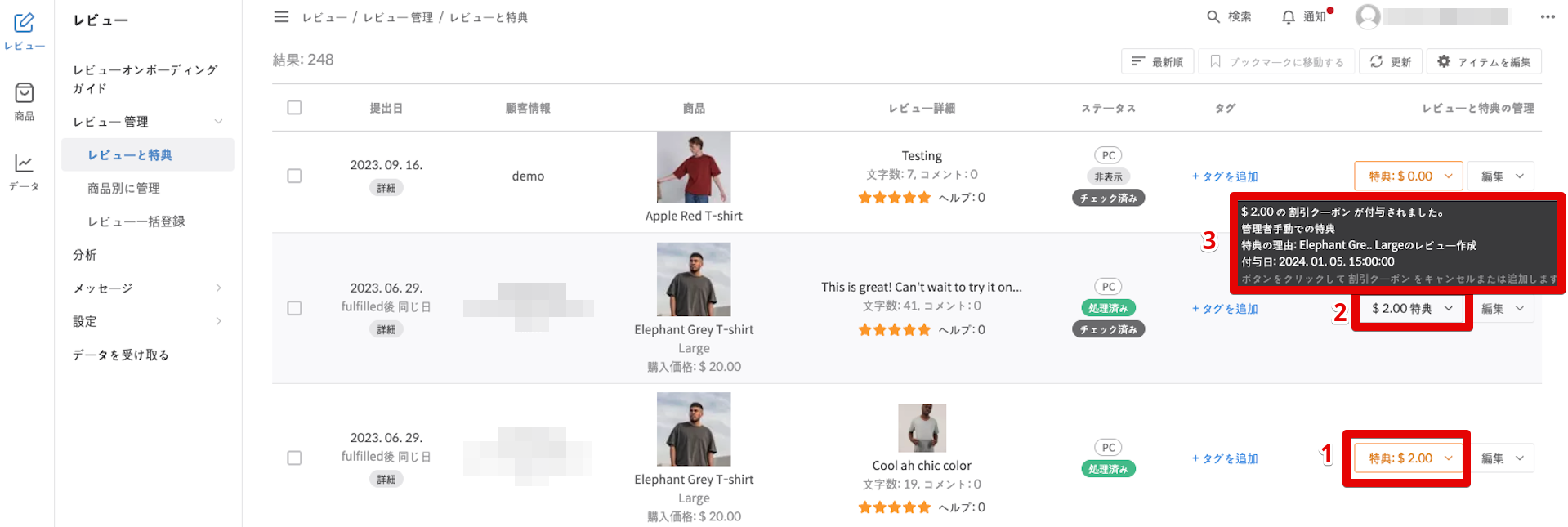Open the Apple Red T-shirt product thumbnail
This screenshot has height=527, width=1568.
[694, 167]
